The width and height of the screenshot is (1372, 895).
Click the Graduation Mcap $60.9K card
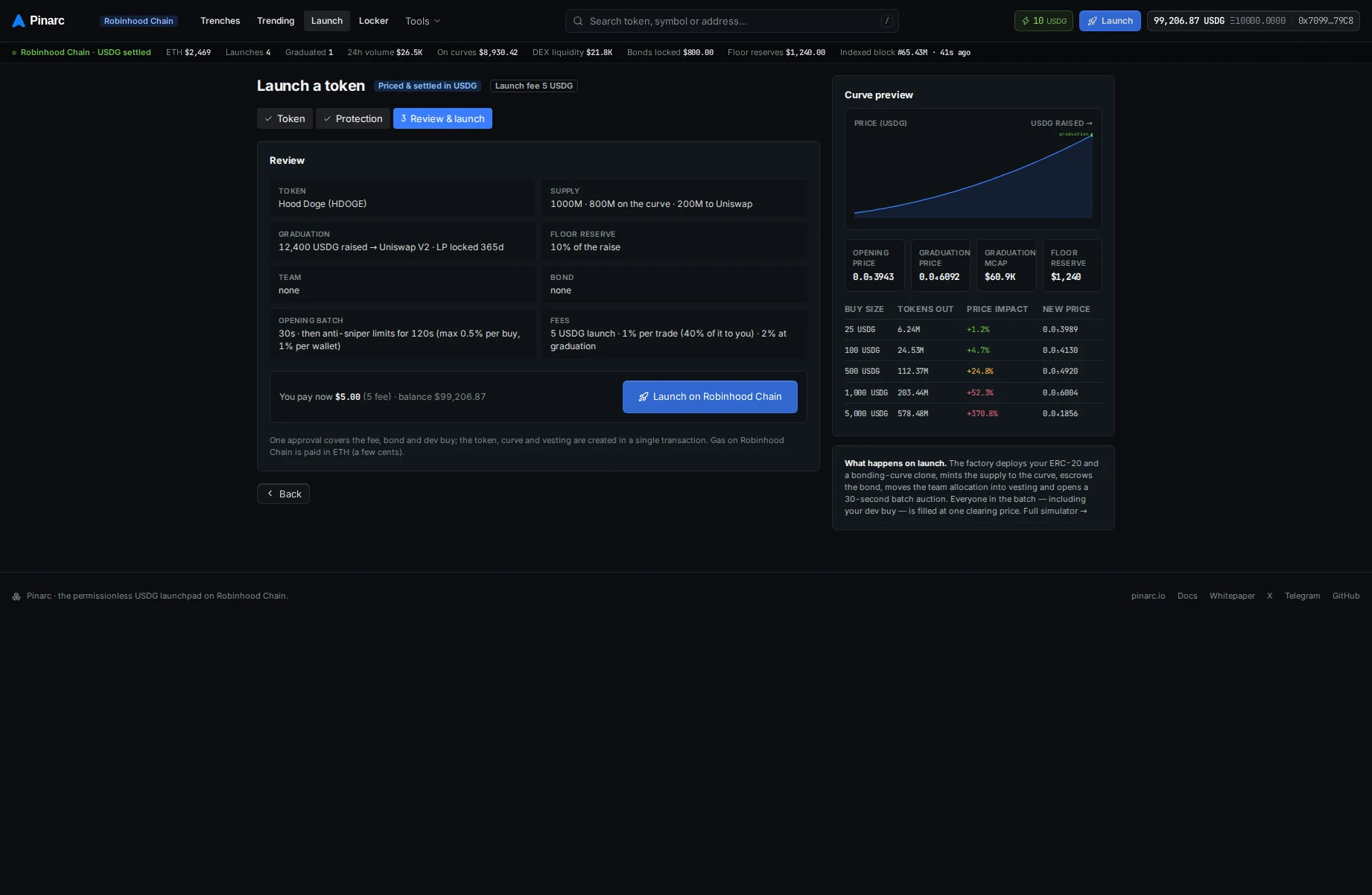(1006, 265)
